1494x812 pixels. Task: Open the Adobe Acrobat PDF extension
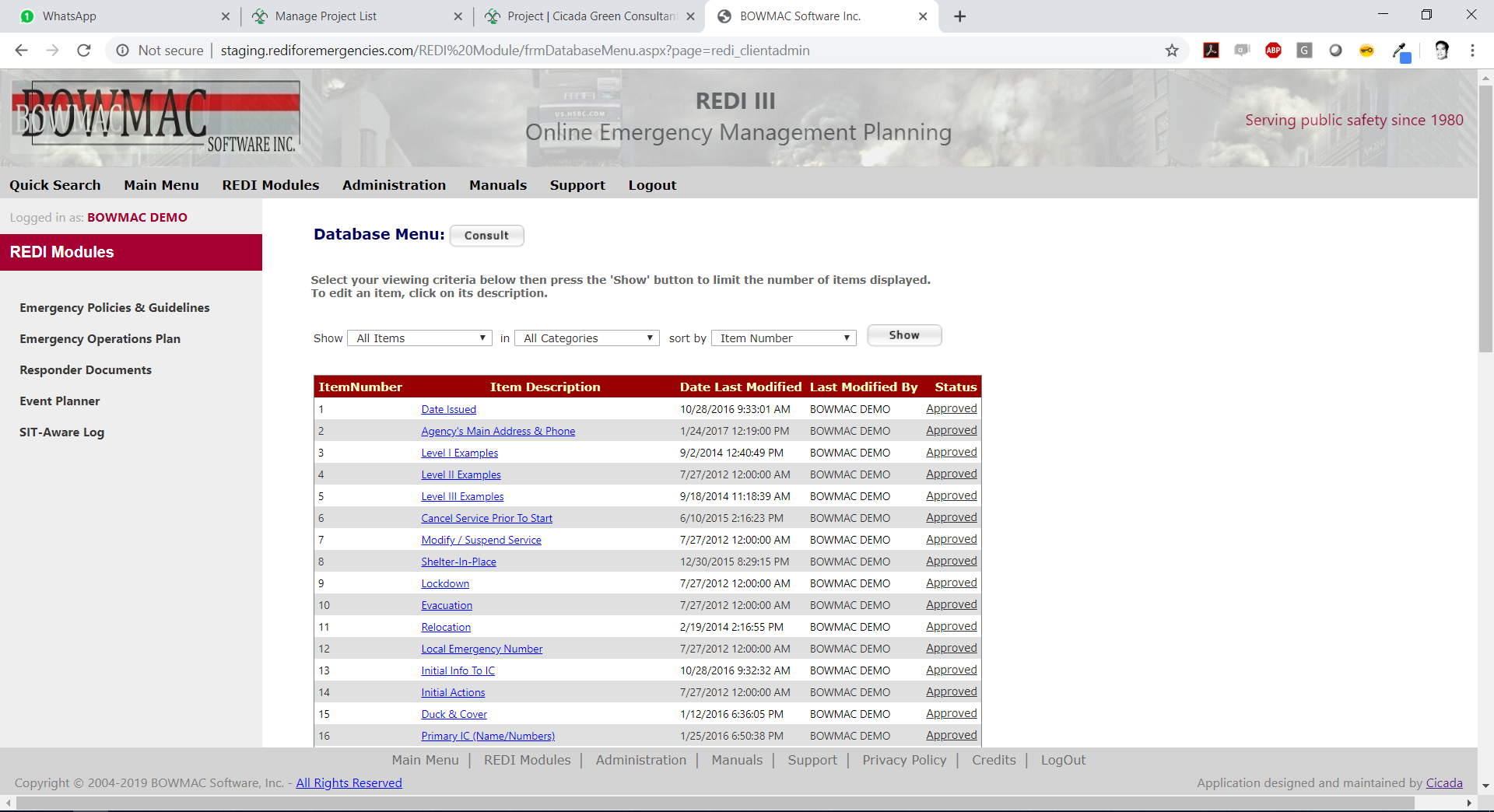coord(1211,51)
